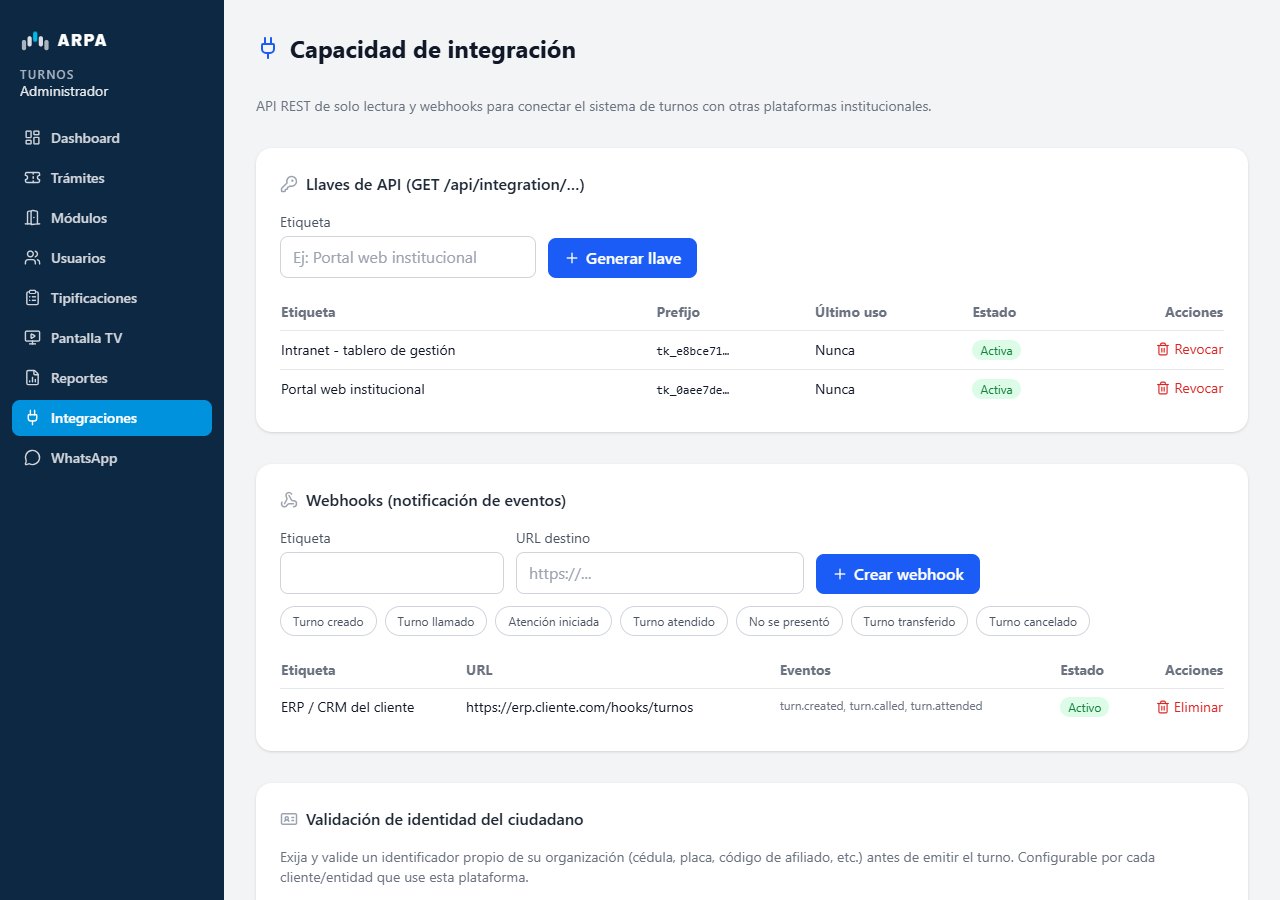
Task: Click the tk_0aee7de… prefix cell
Action: [693, 390]
